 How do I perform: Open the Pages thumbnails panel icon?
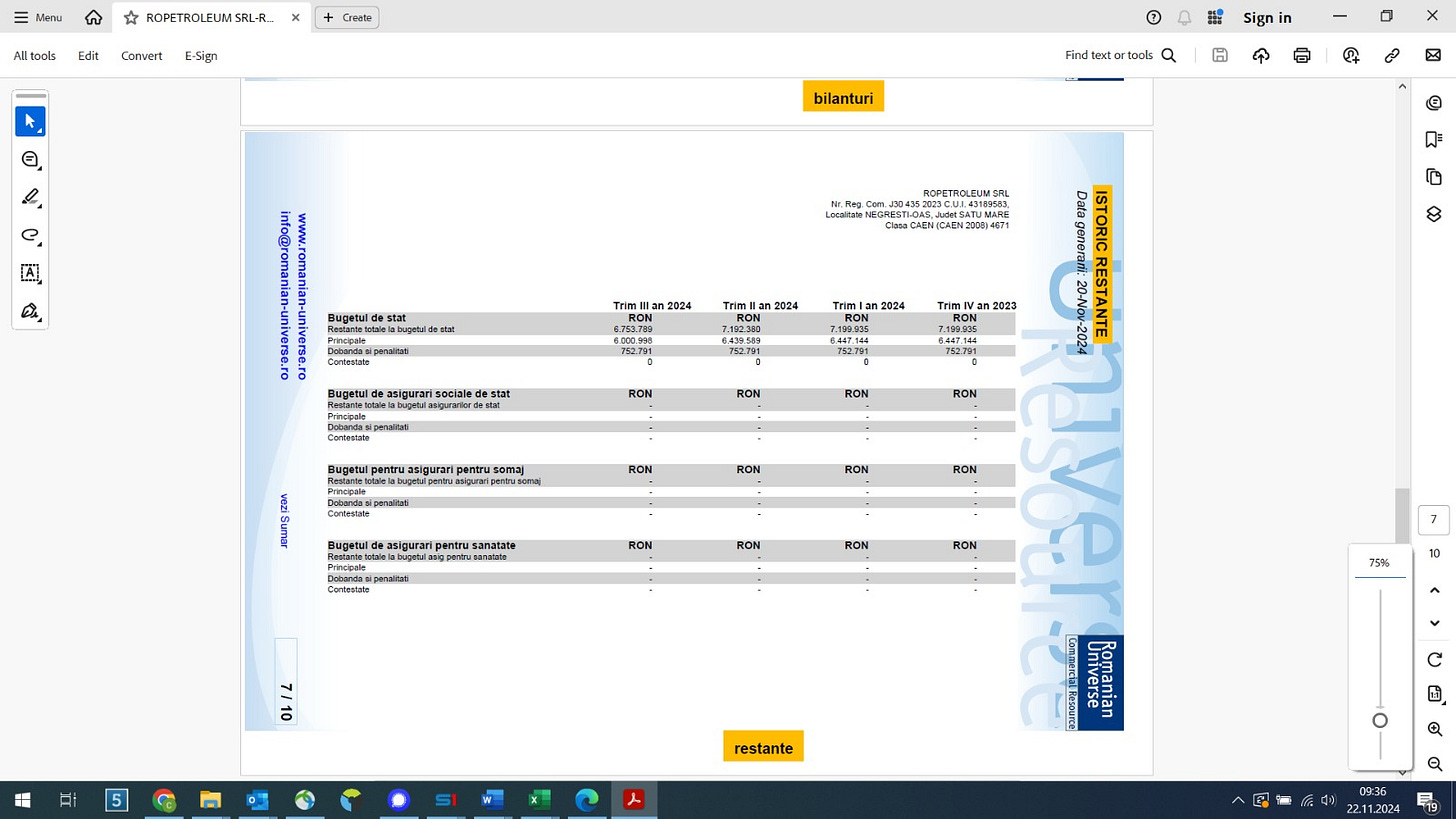tap(1434, 176)
